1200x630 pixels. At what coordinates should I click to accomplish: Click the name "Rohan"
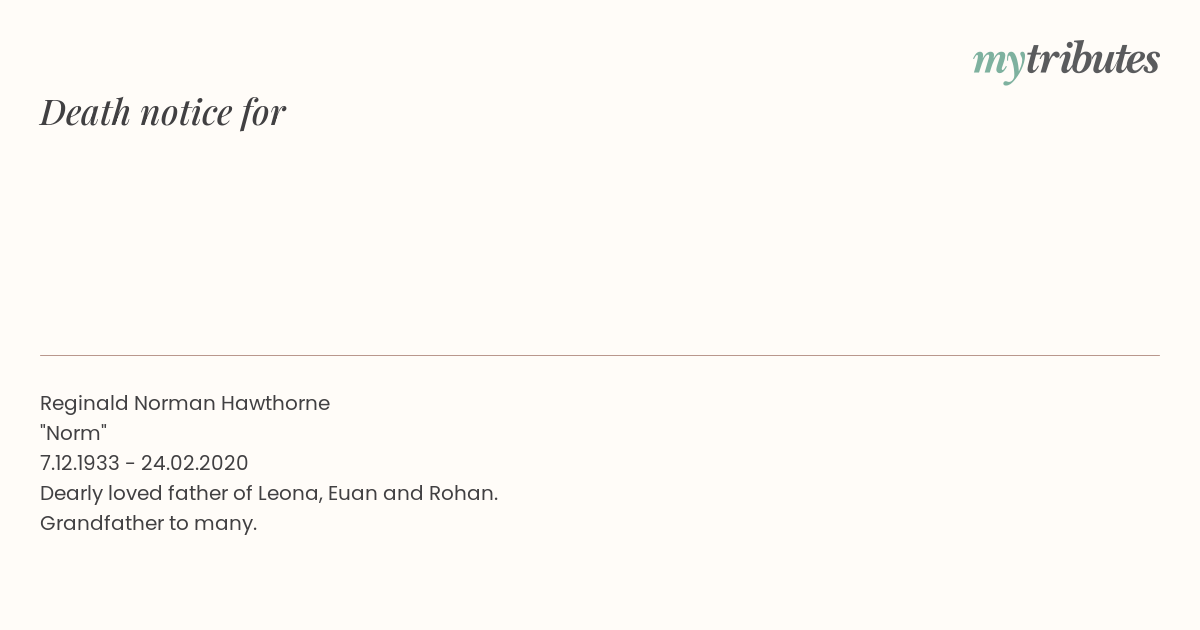click(461, 493)
